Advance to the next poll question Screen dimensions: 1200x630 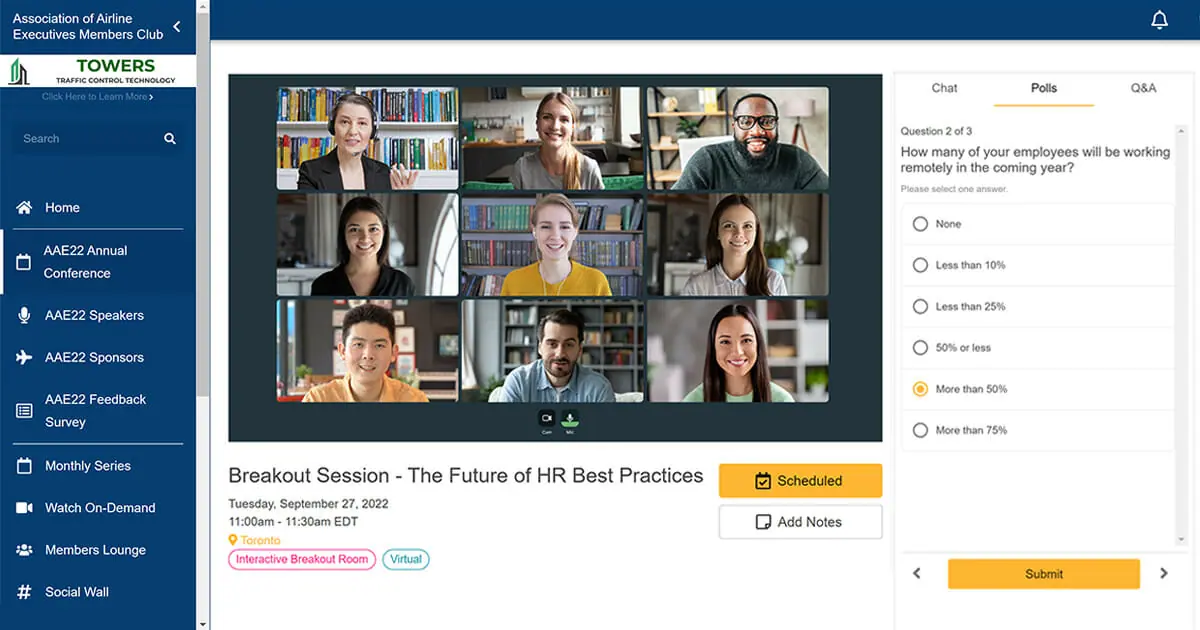pos(1163,574)
